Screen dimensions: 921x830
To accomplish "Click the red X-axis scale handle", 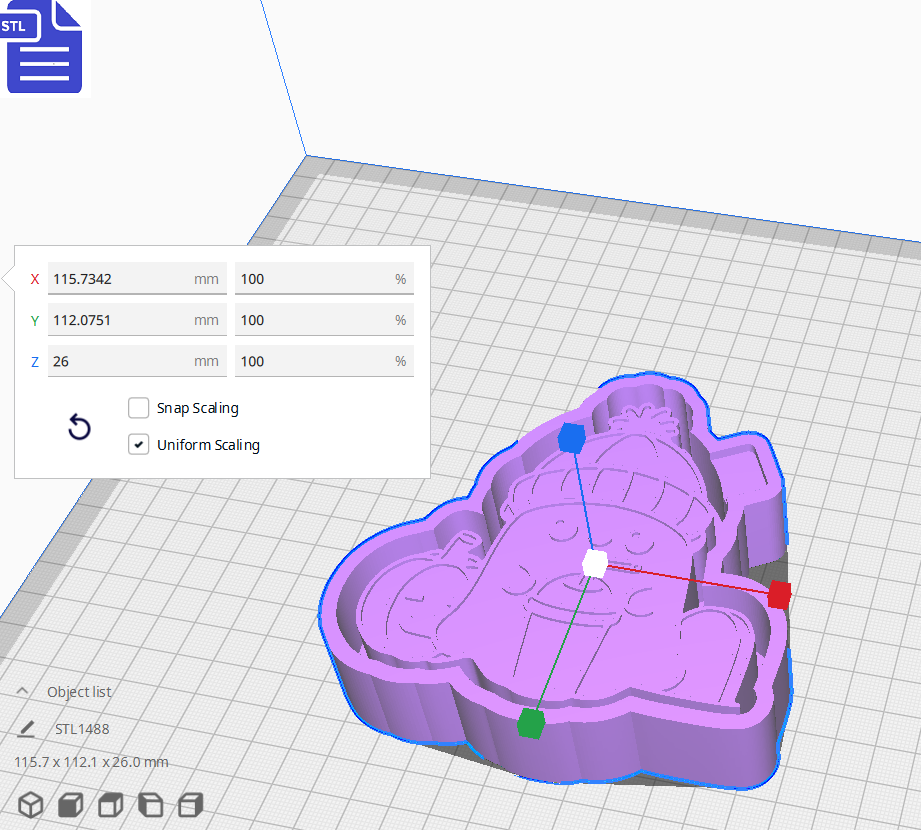I will [779, 596].
